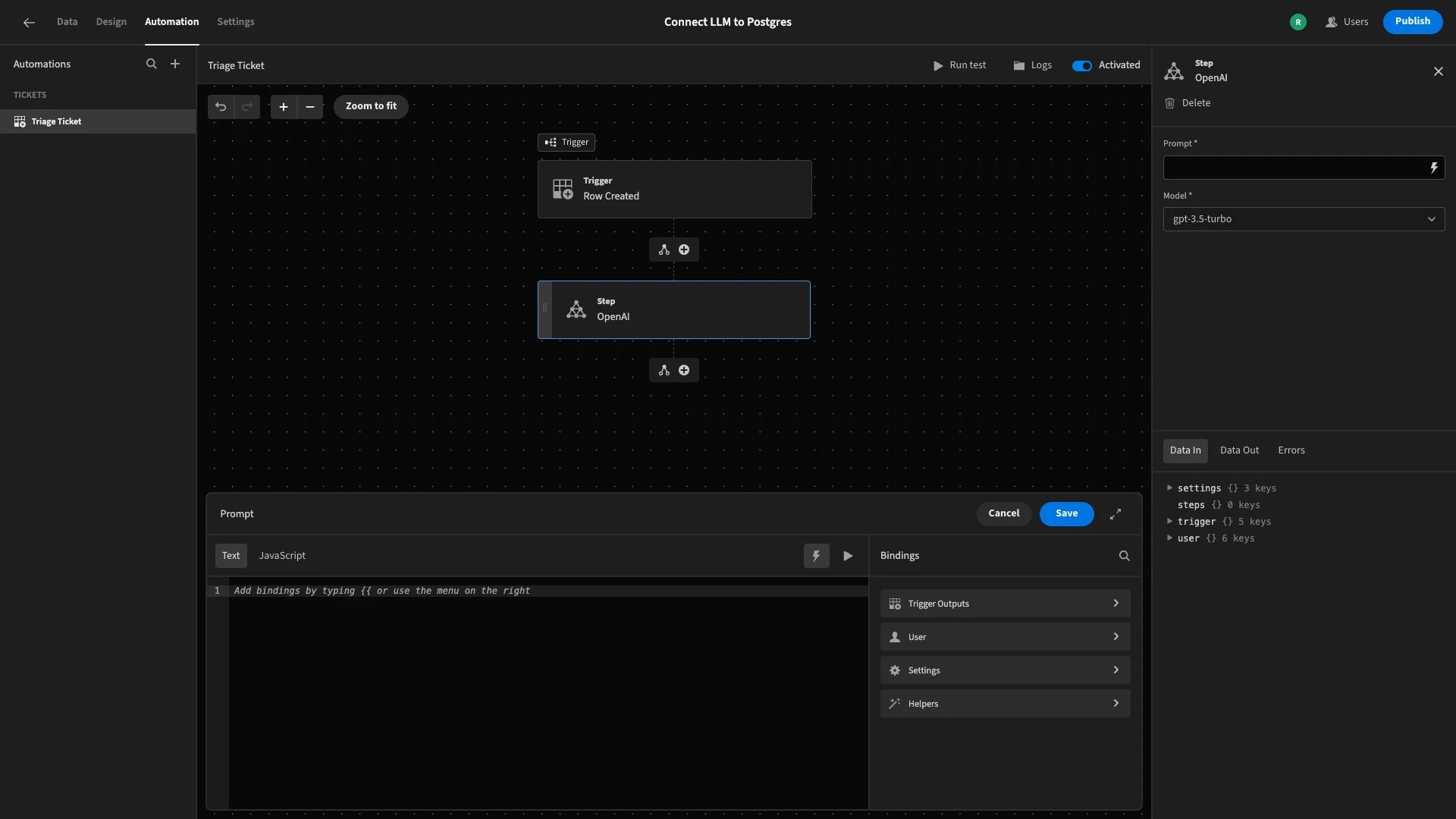Open the Settings top navigation tab
The height and width of the screenshot is (819, 1456).
pyautogui.click(x=236, y=22)
